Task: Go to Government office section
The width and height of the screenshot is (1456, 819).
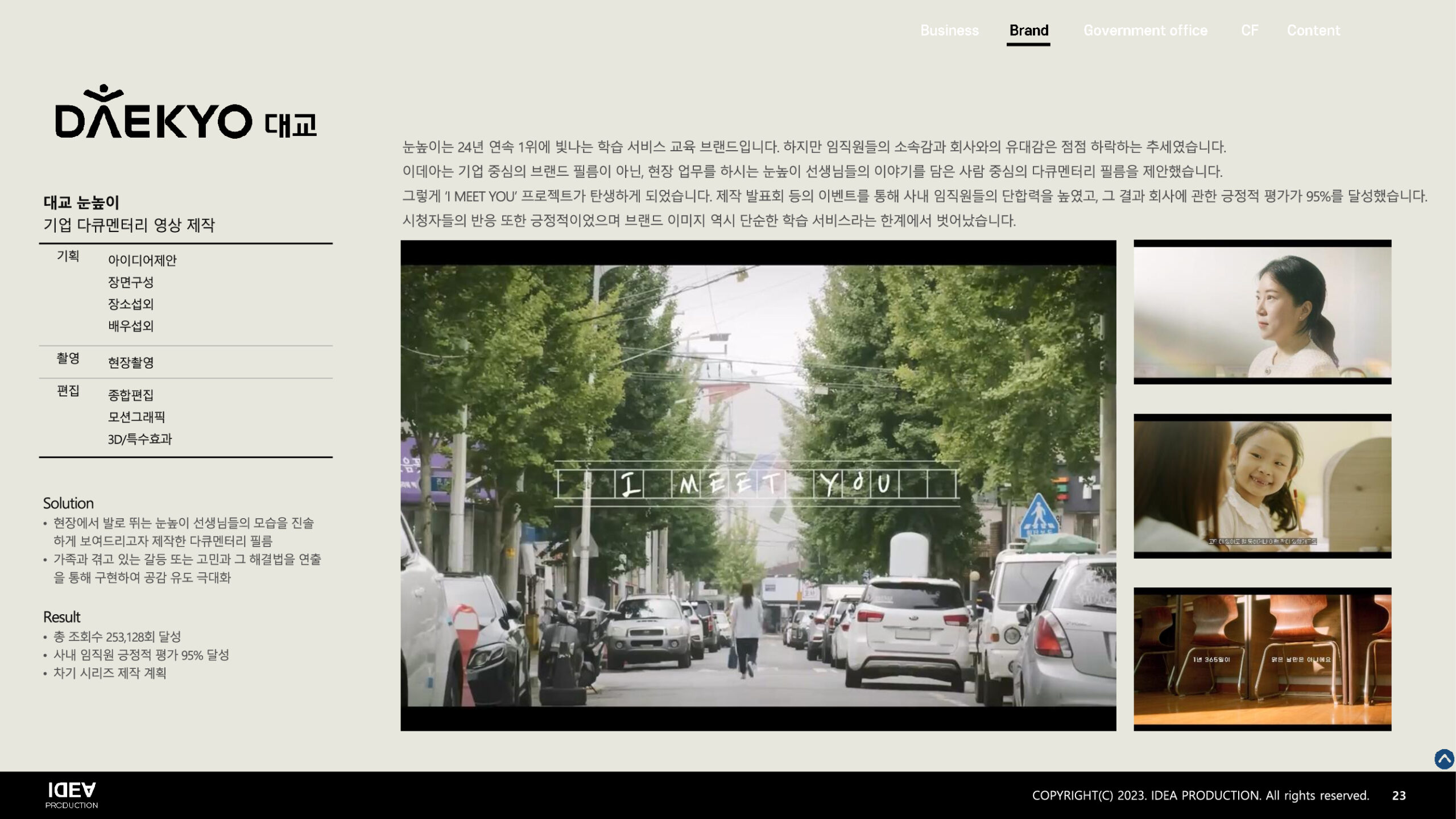Action: (x=1145, y=30)
